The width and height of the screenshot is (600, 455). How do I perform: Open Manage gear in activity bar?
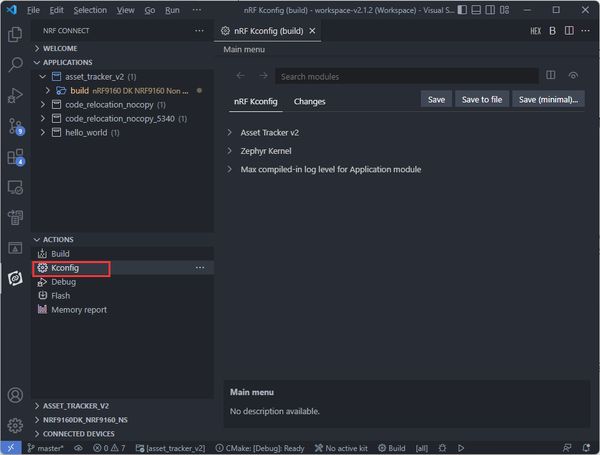click(15, 425)
